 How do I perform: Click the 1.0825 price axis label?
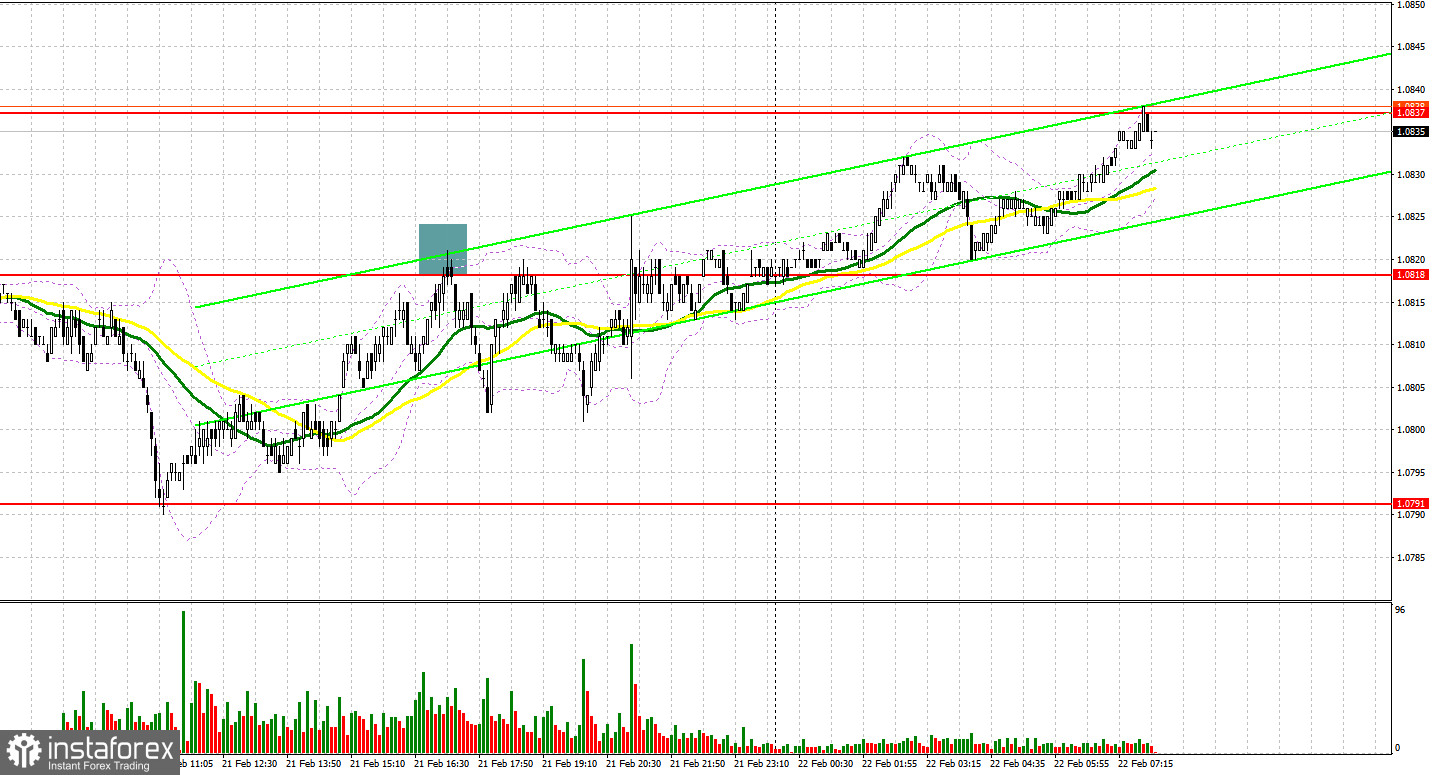(1410, 217)
